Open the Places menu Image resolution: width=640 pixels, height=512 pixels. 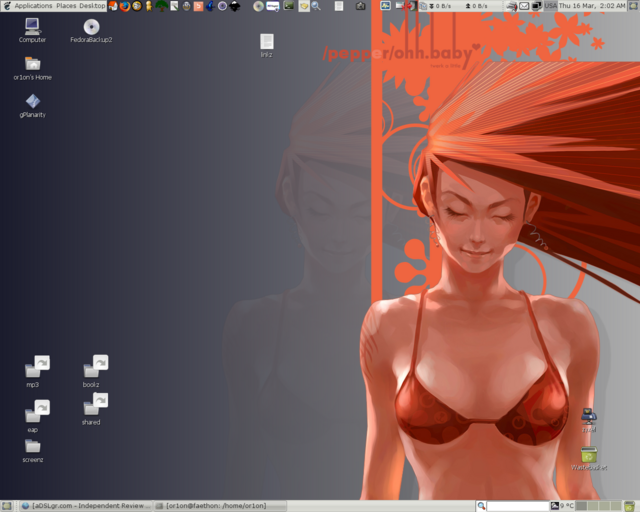pos(66,6)
